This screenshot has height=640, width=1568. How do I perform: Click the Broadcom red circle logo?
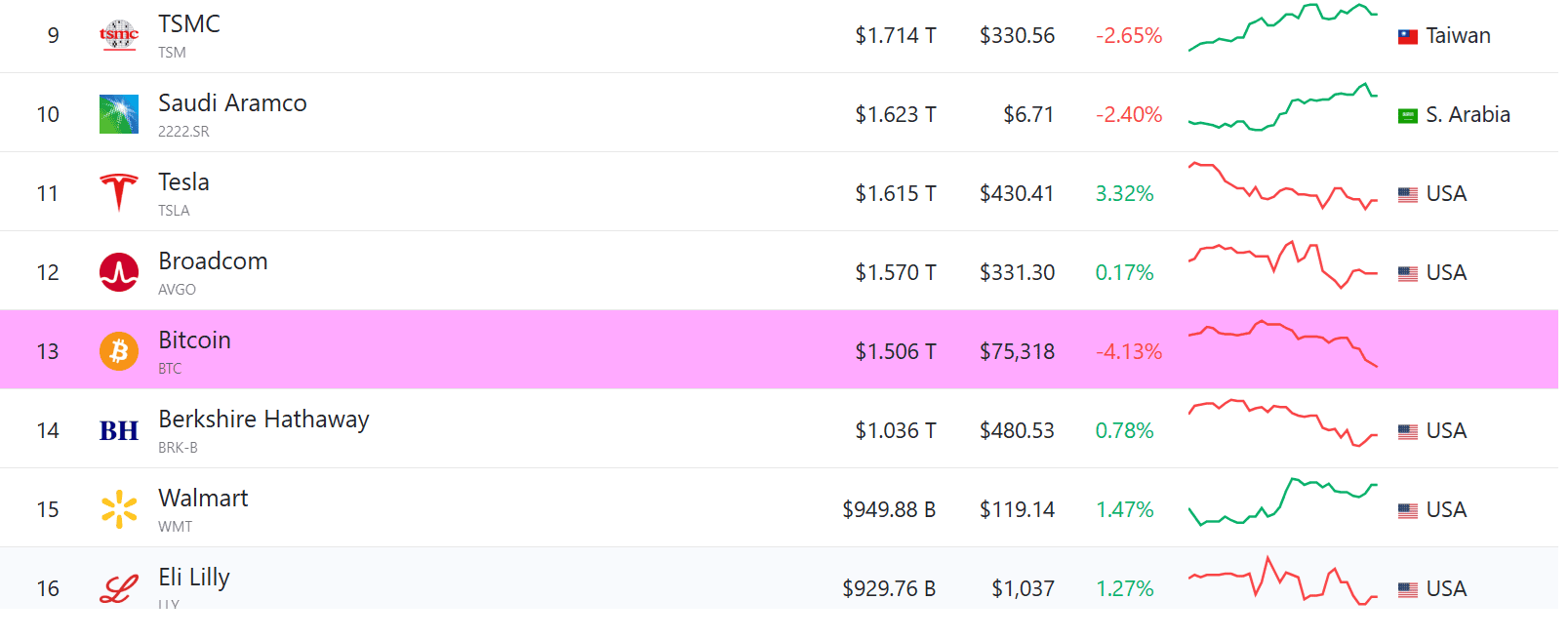coord(119,272)
